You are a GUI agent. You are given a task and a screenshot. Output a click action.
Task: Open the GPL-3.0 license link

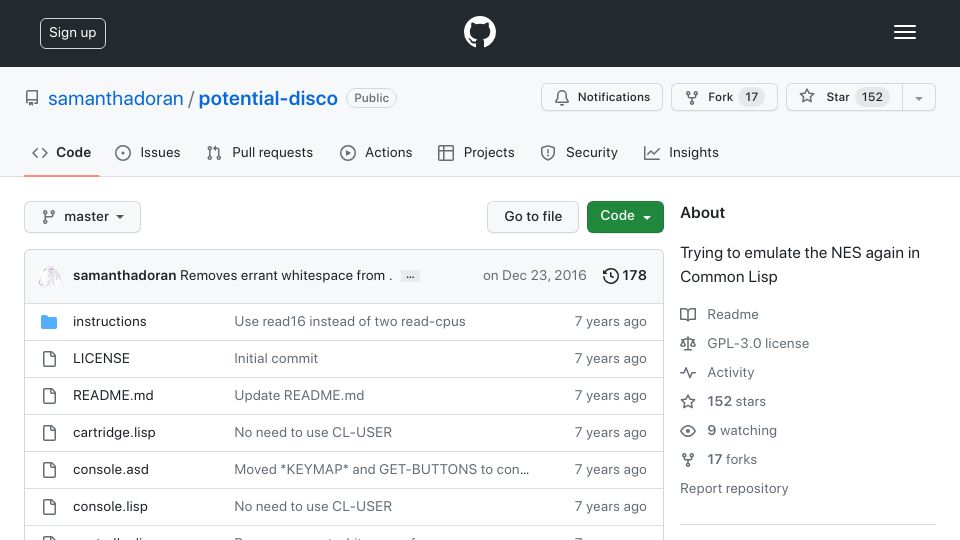758,343
